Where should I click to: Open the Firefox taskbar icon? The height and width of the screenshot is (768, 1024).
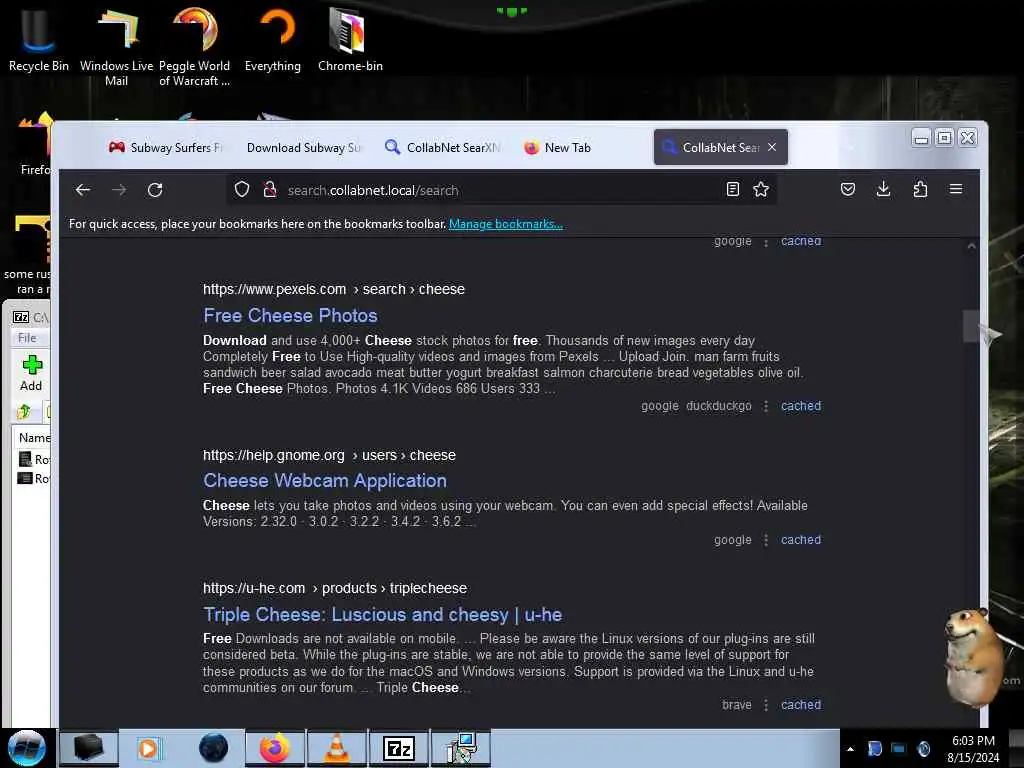275,748
